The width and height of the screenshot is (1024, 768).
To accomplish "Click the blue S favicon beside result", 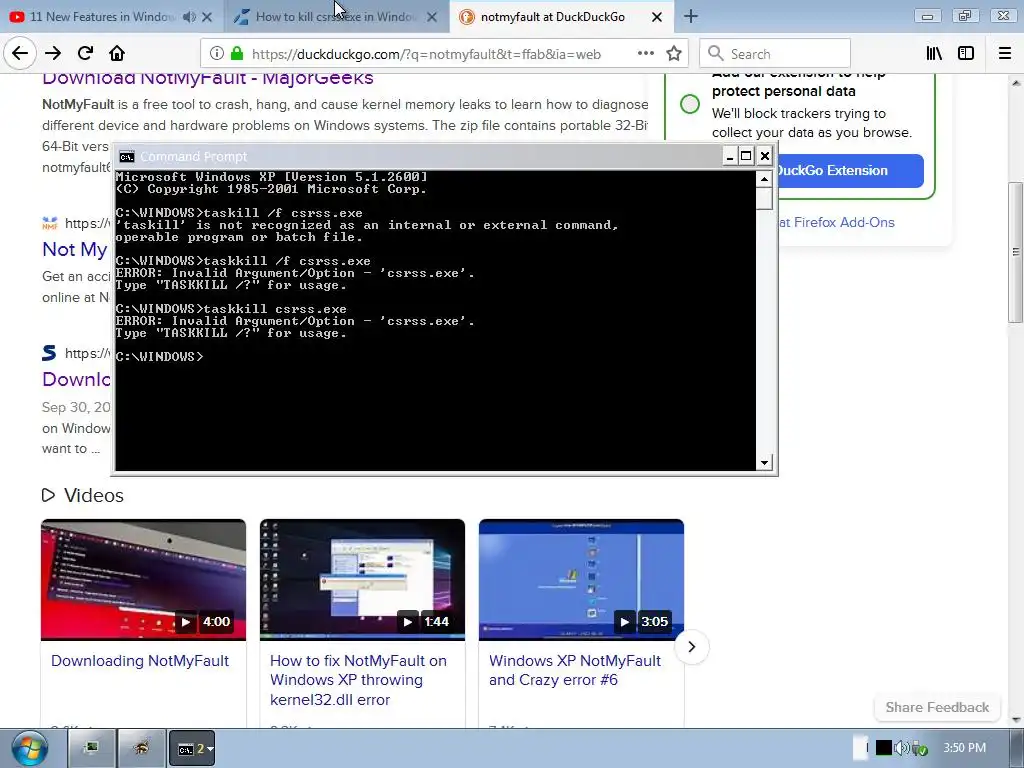I will tap(49, 353).
